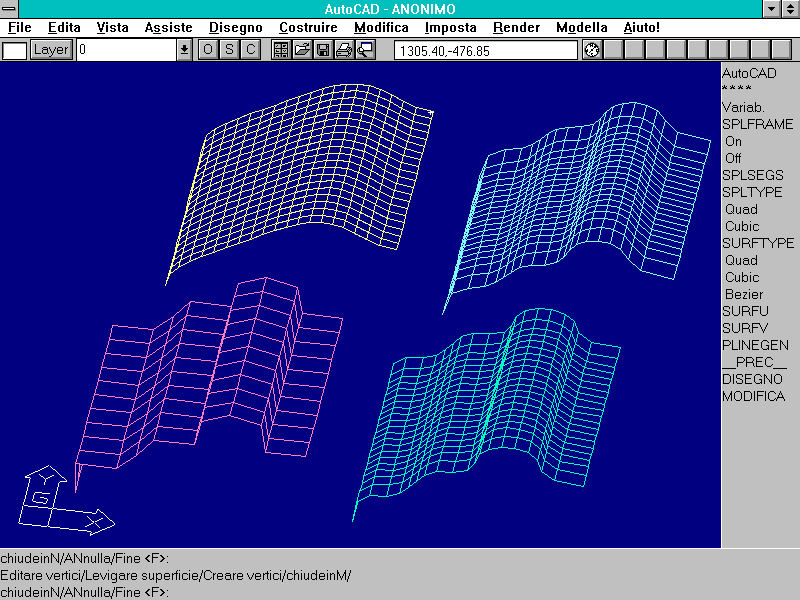
Task: Choose Quad under SURFTYPE
Action: (x=741, y=260)
